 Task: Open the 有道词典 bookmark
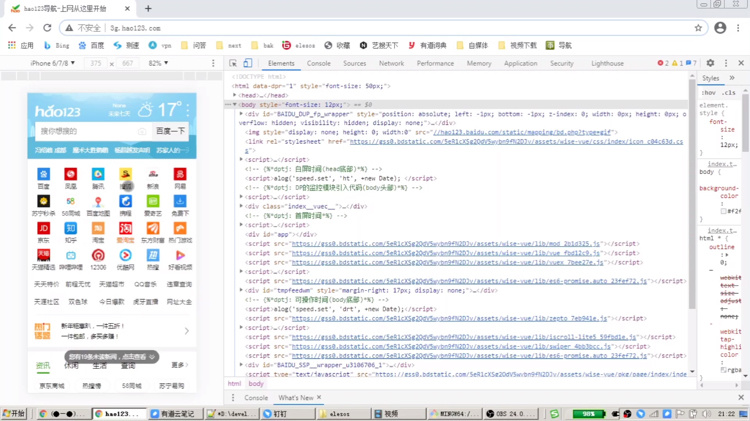tap(427, 45)
